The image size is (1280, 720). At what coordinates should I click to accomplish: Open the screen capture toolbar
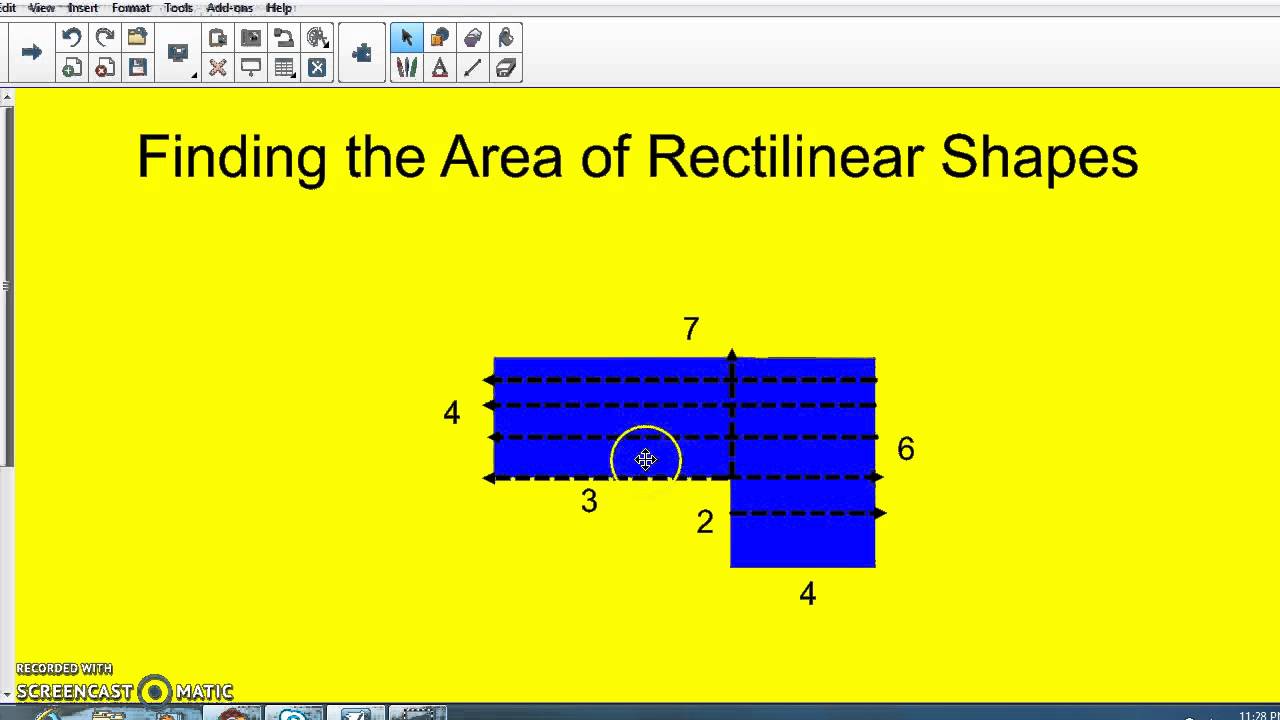tap(251, 38)
